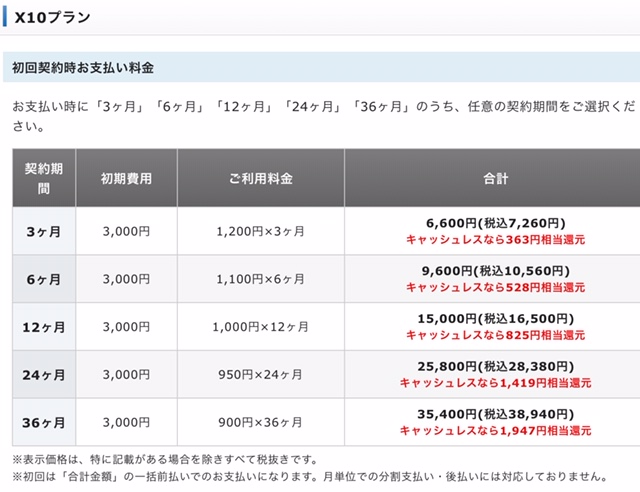
Task: Click the 35,400円(税込38,940円) total
Action: tap(495, 415)
